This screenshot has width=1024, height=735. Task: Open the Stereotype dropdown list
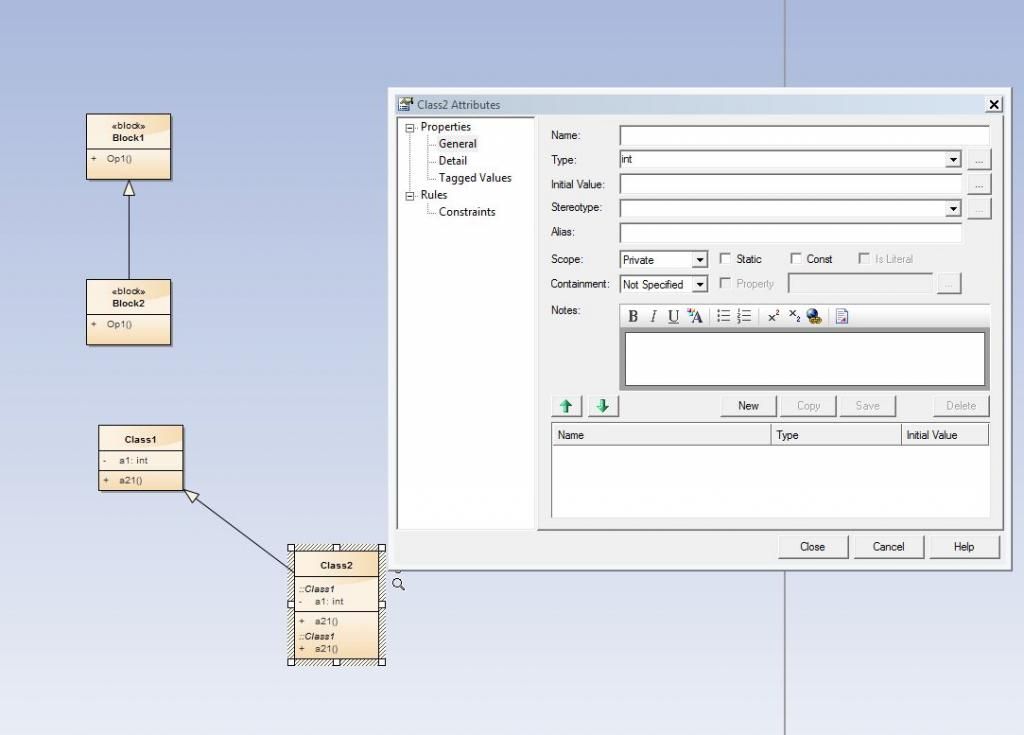[953, 209]
